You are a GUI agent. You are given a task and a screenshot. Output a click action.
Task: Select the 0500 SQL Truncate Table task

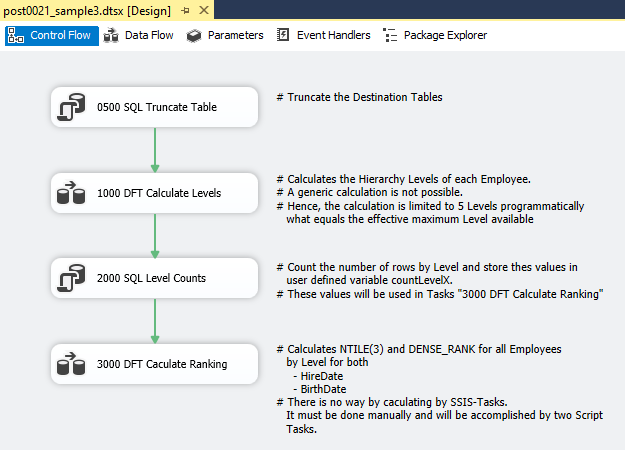point(155,107)
